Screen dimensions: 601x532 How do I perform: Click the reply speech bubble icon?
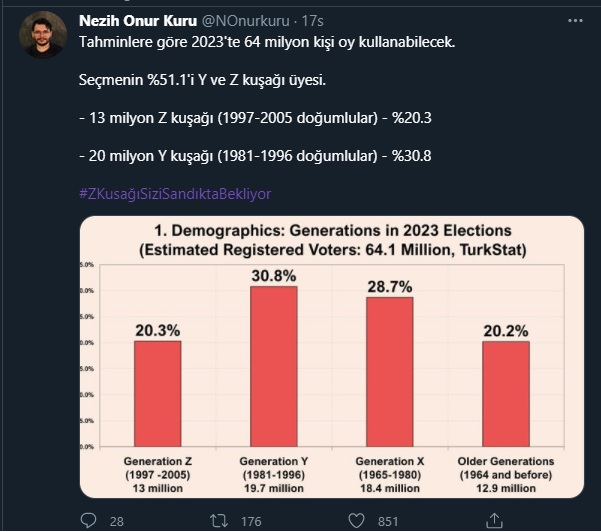click(88, 520)
